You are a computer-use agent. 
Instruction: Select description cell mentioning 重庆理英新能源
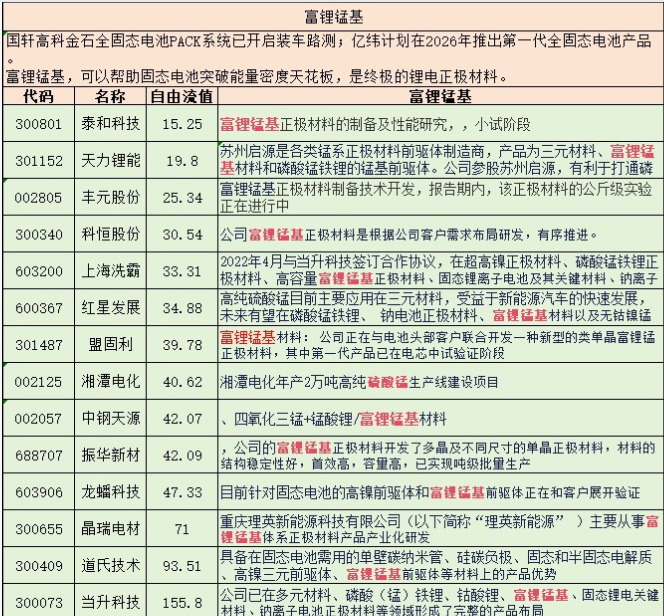click(441, 529)
